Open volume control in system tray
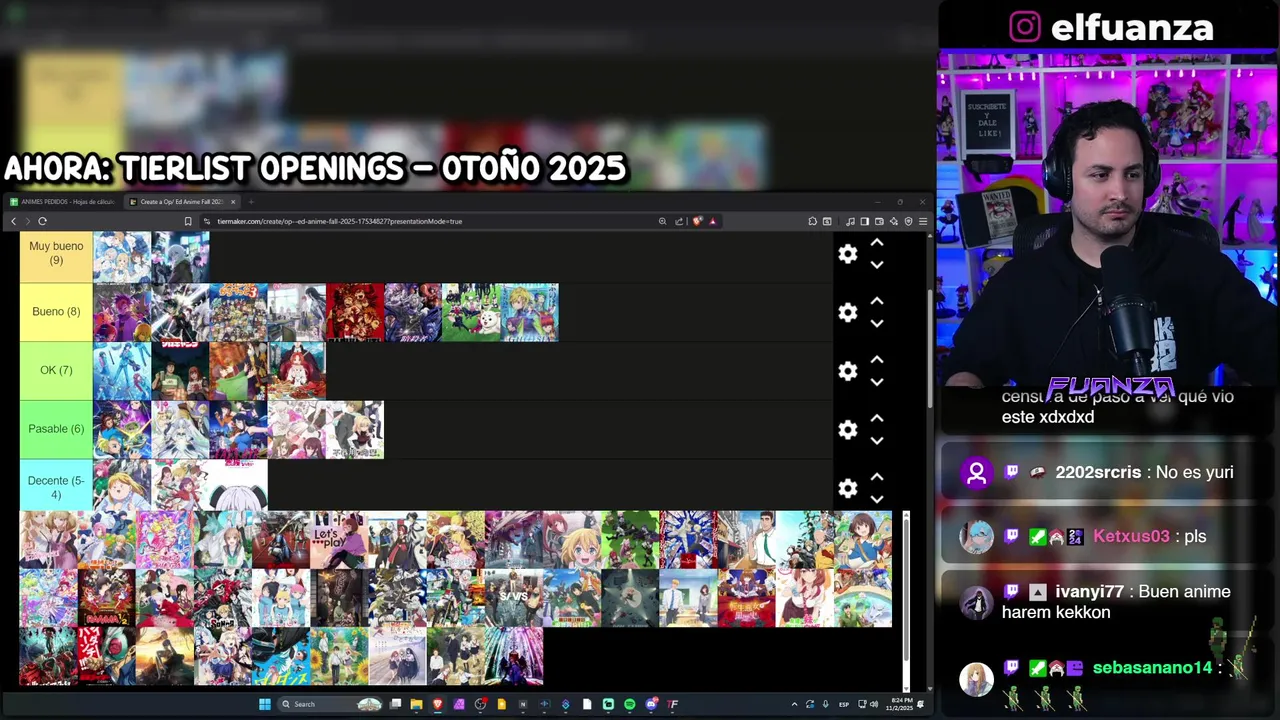The width and height of the screenshot is (1280, 720). 874,704
